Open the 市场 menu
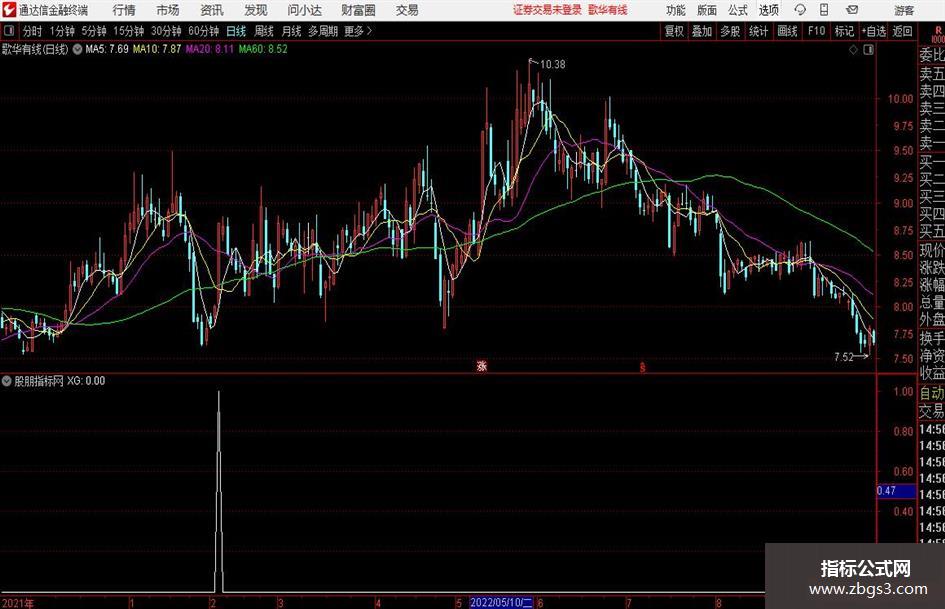 (168, 10)
